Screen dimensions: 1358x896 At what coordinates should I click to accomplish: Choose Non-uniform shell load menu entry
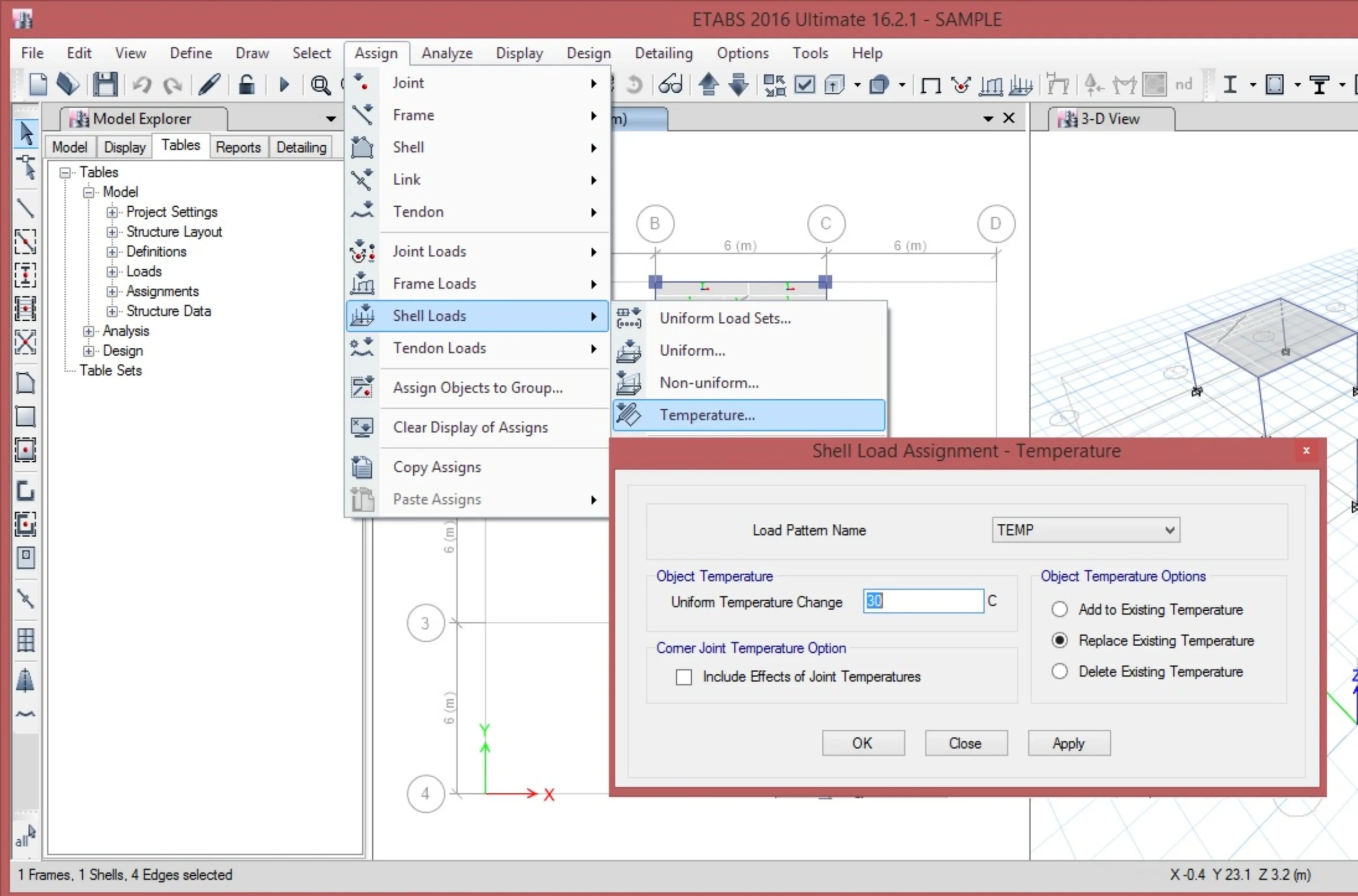click(x=709, y=383)
